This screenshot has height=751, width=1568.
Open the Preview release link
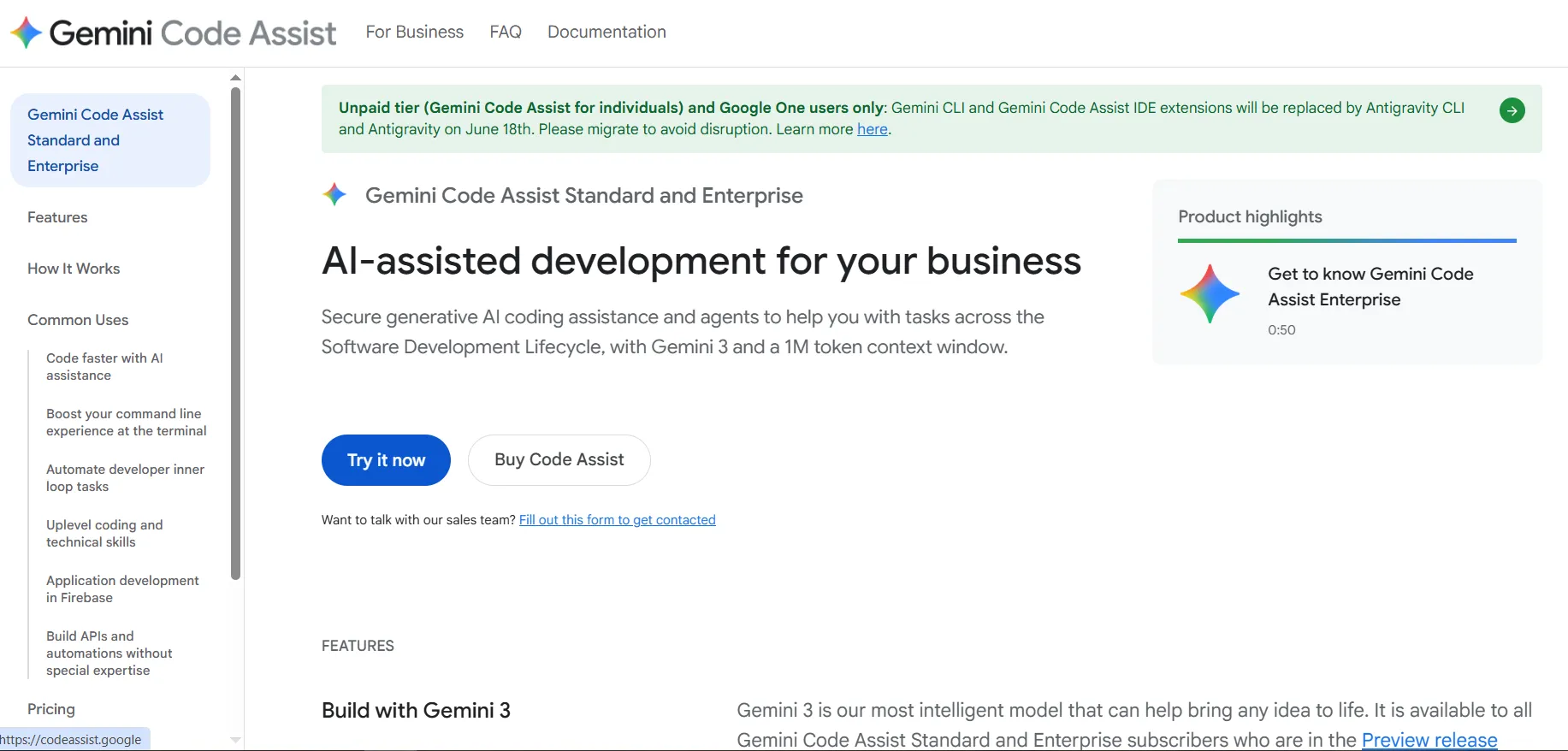tap(1429, 740)
